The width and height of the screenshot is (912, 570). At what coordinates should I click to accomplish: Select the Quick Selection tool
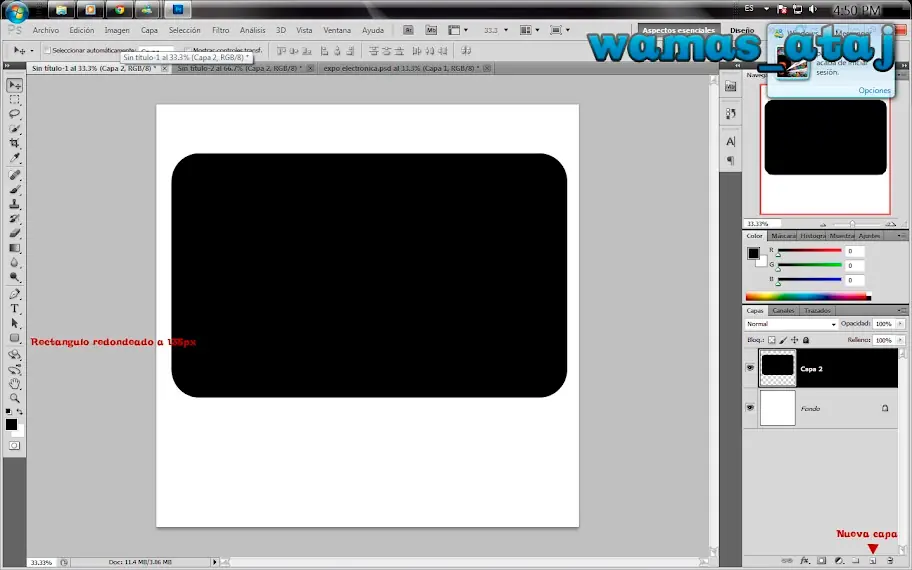(15, 129)
